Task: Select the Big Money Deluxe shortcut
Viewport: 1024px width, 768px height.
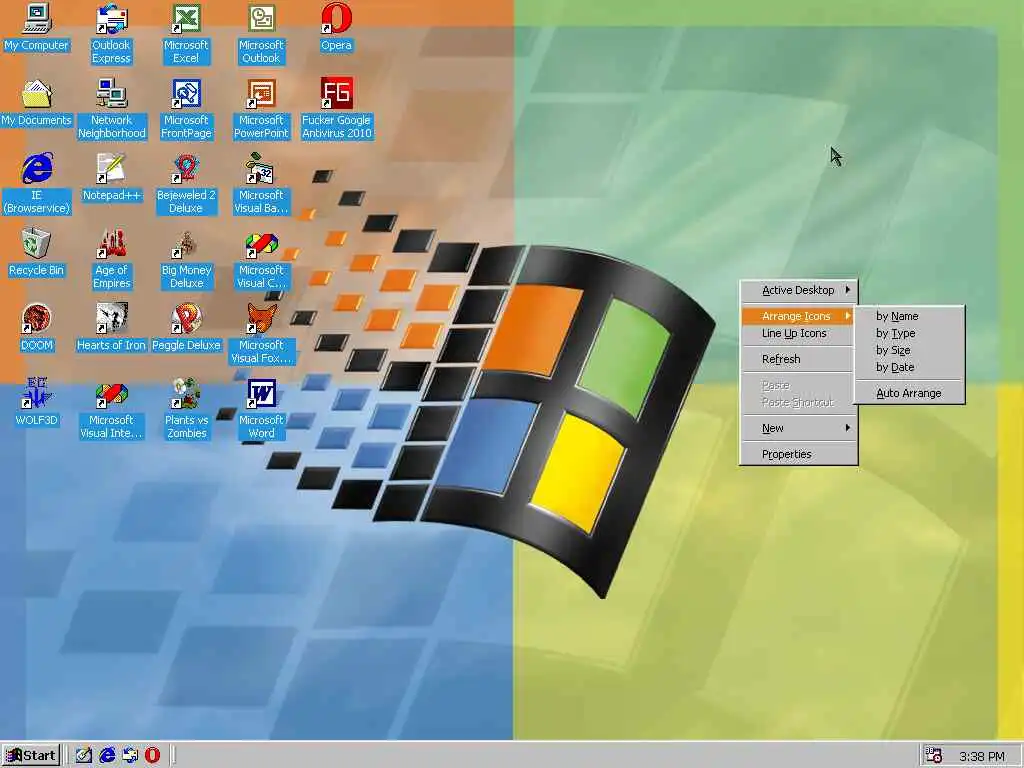Action: [x=186, y=259]
